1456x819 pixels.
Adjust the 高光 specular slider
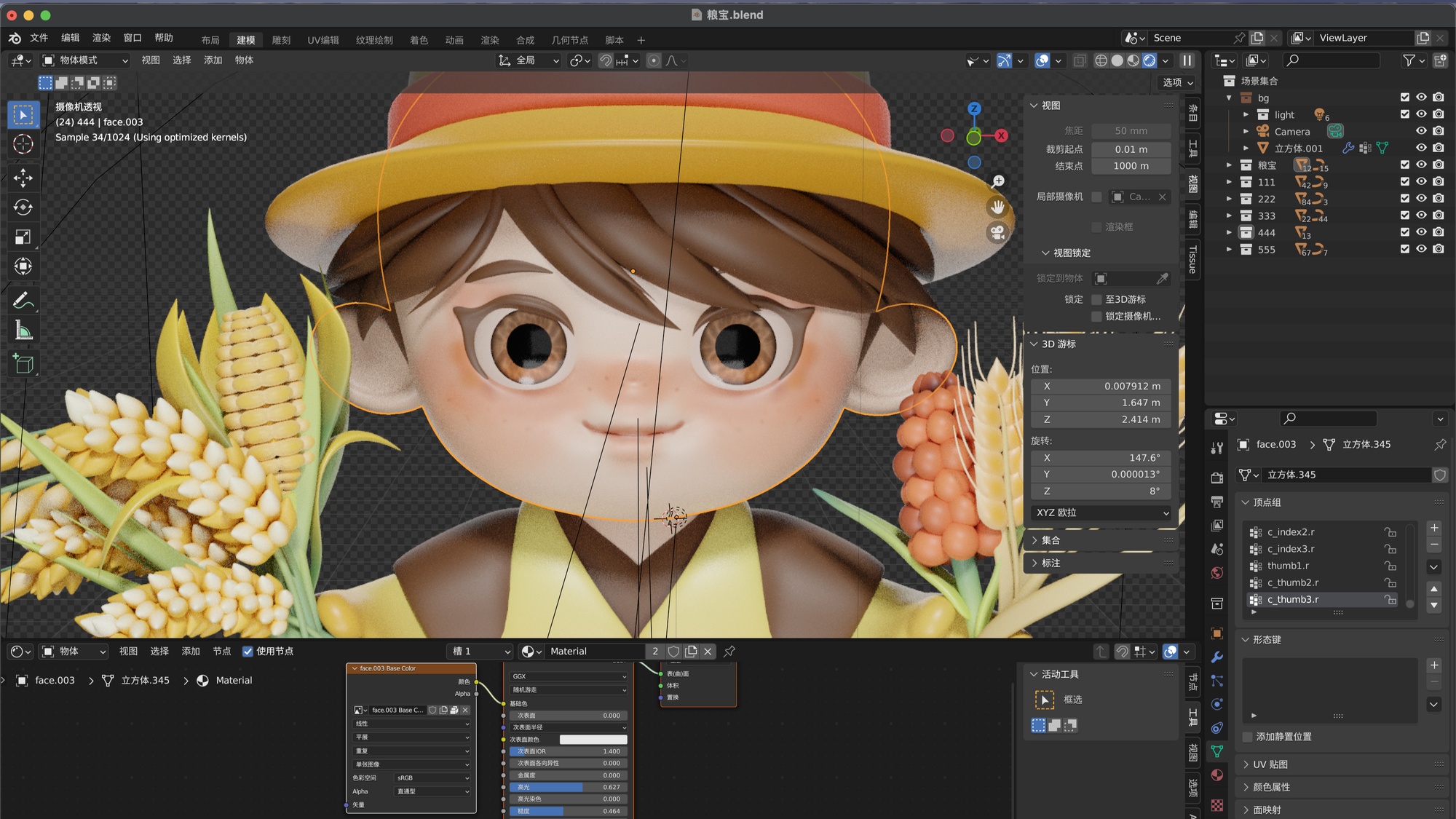click(x=567, y=787)
